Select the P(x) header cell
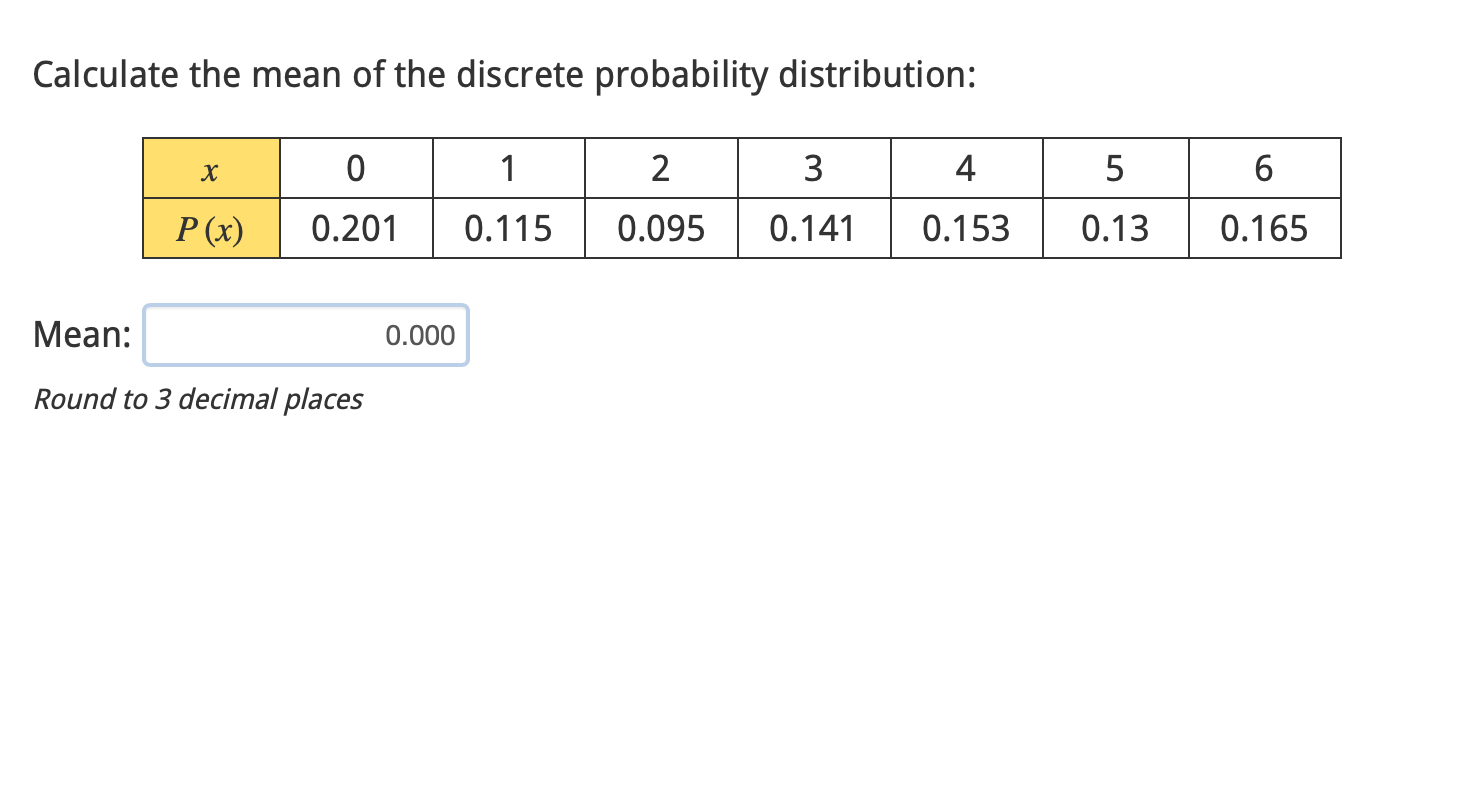 [210, 227]
